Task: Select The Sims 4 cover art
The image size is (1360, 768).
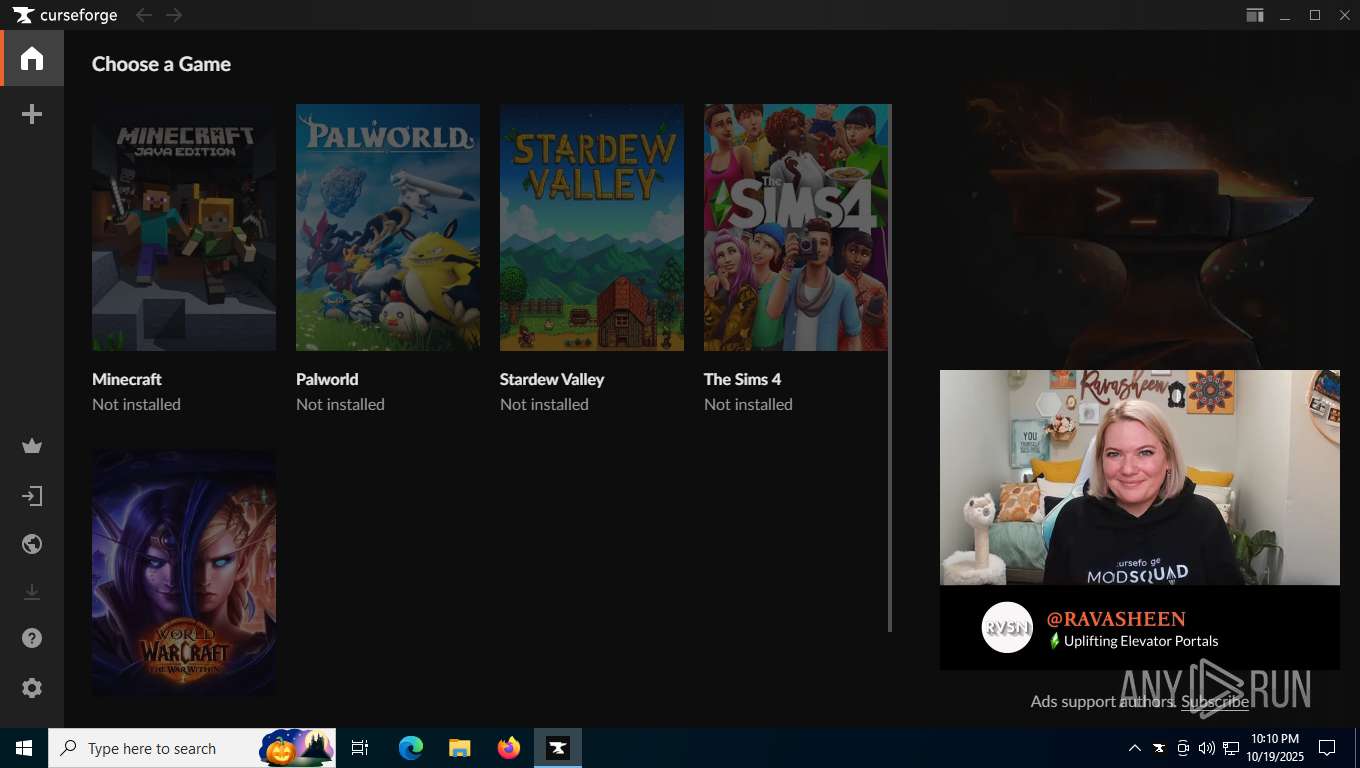Action: 796,227
